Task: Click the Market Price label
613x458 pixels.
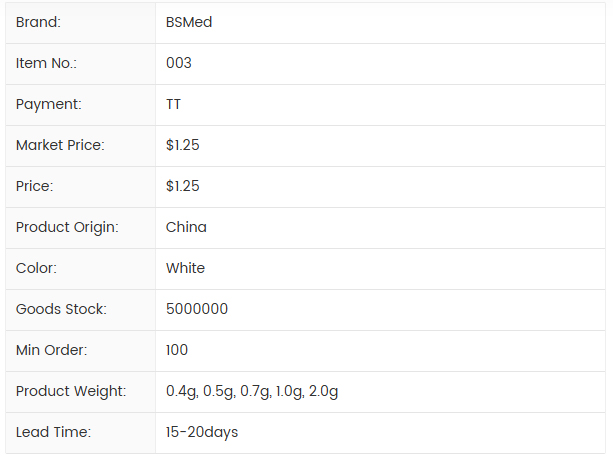Action: [x=60, y=145]
